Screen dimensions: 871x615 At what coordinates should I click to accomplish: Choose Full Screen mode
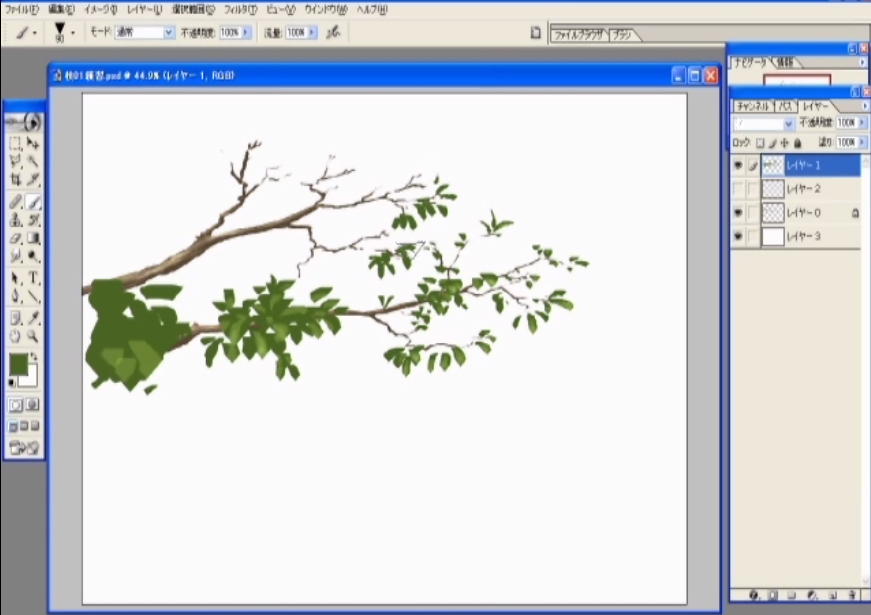[x=35, y=427]
